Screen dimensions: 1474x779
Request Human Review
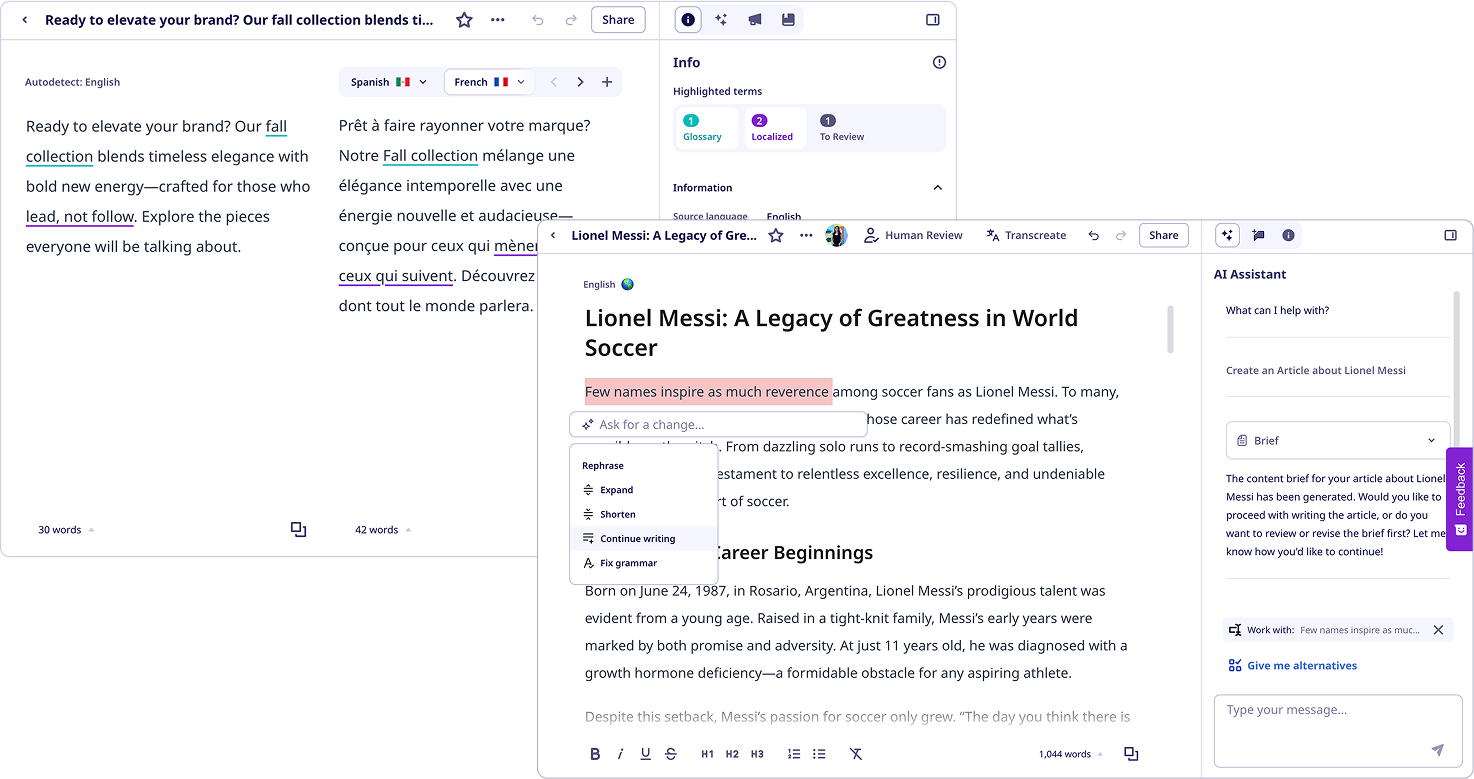(x=913, y=236)
